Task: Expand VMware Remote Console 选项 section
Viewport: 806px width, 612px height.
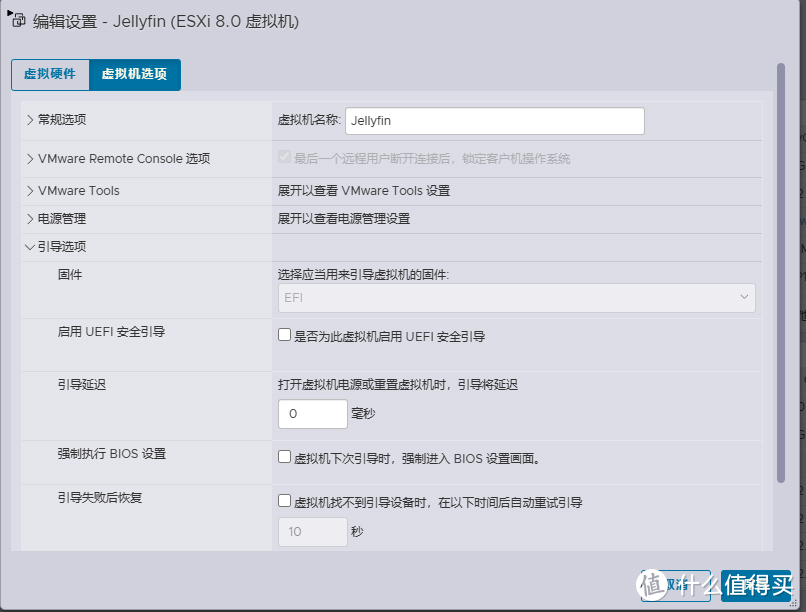Action: [x=30, y=159]
